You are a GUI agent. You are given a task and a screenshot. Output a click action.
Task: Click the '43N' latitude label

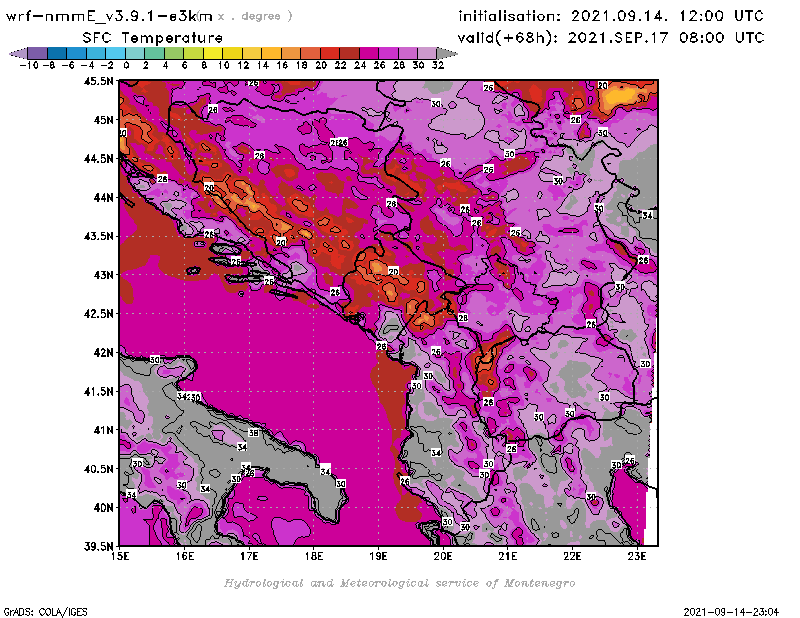click(103, 275)
